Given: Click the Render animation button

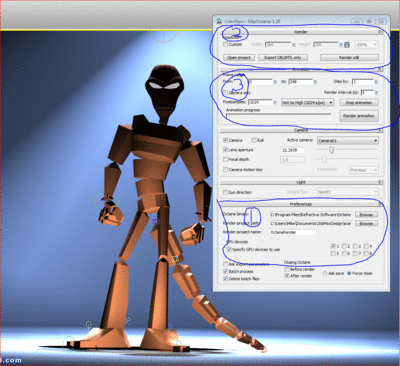Looking at the screenshot, I should pos(359,116).
